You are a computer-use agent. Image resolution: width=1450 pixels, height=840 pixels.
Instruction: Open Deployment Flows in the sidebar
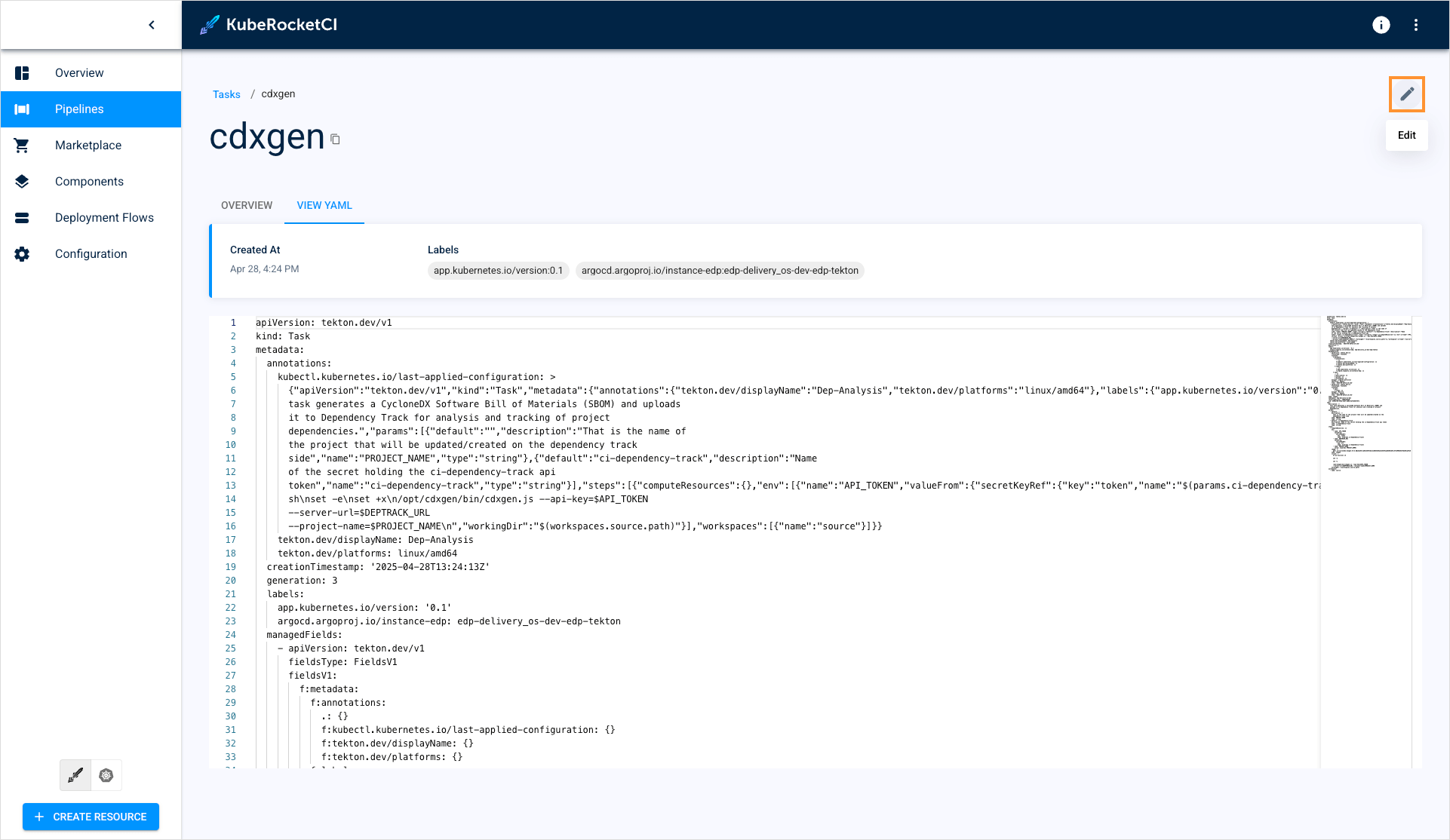[x=104, y=218]
